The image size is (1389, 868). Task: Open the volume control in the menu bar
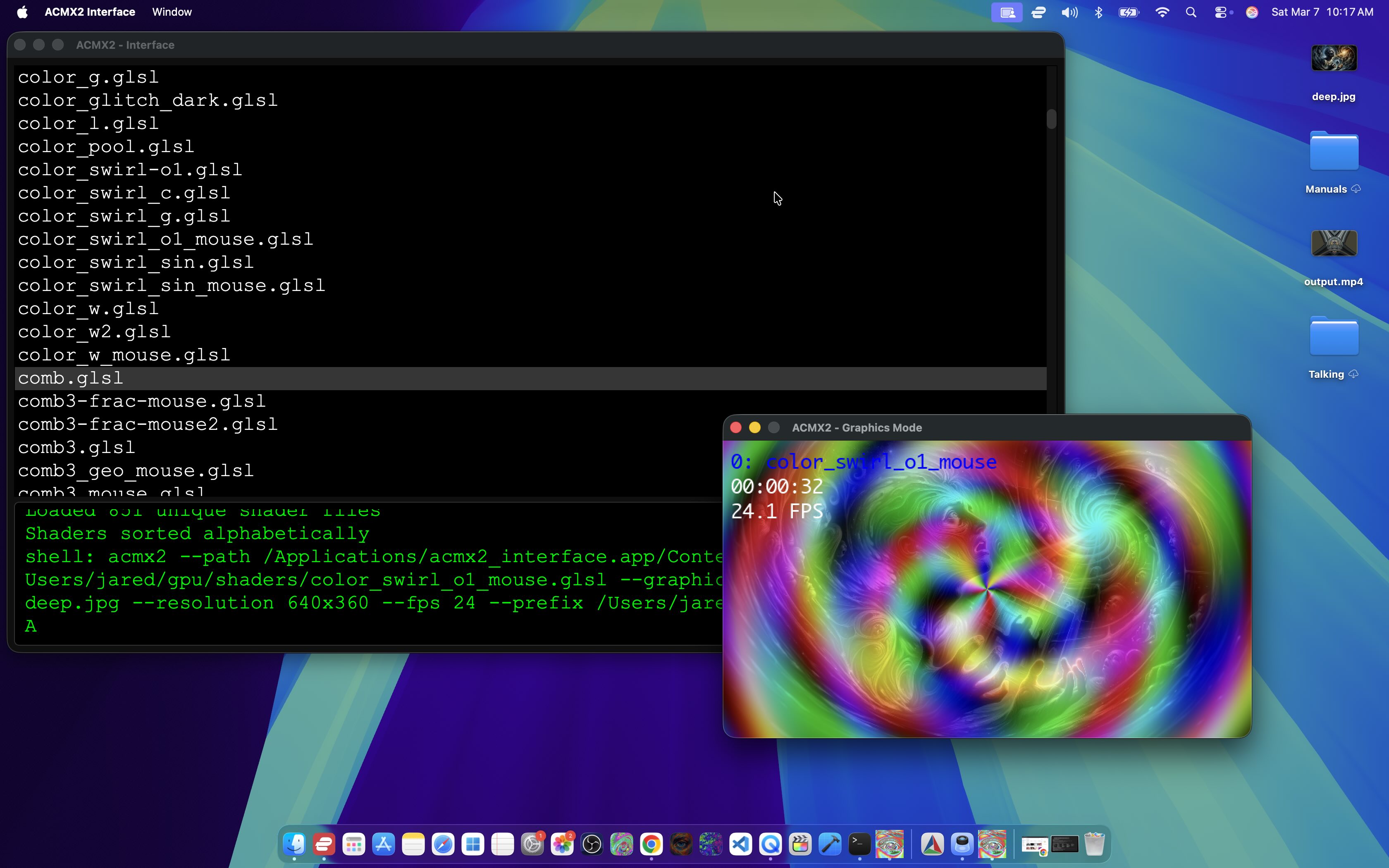(1069, 12)
